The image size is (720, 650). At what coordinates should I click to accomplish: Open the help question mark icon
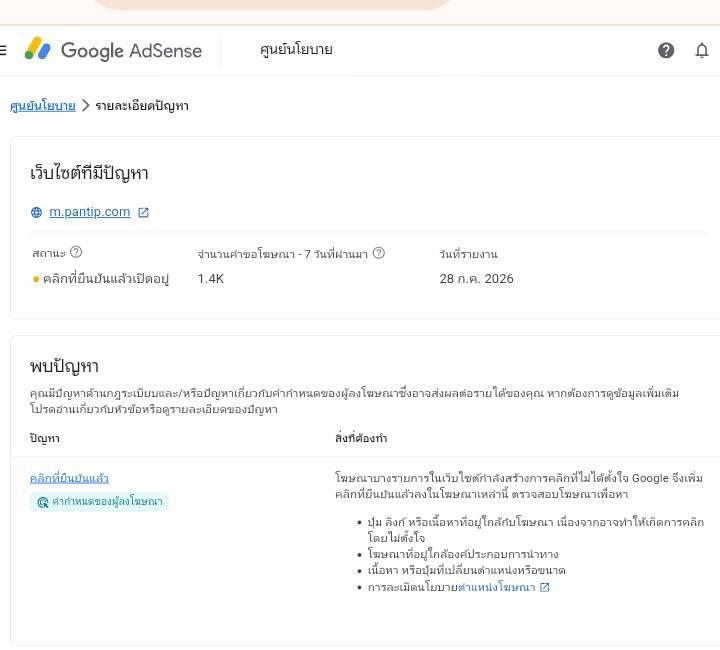[666, 50]
